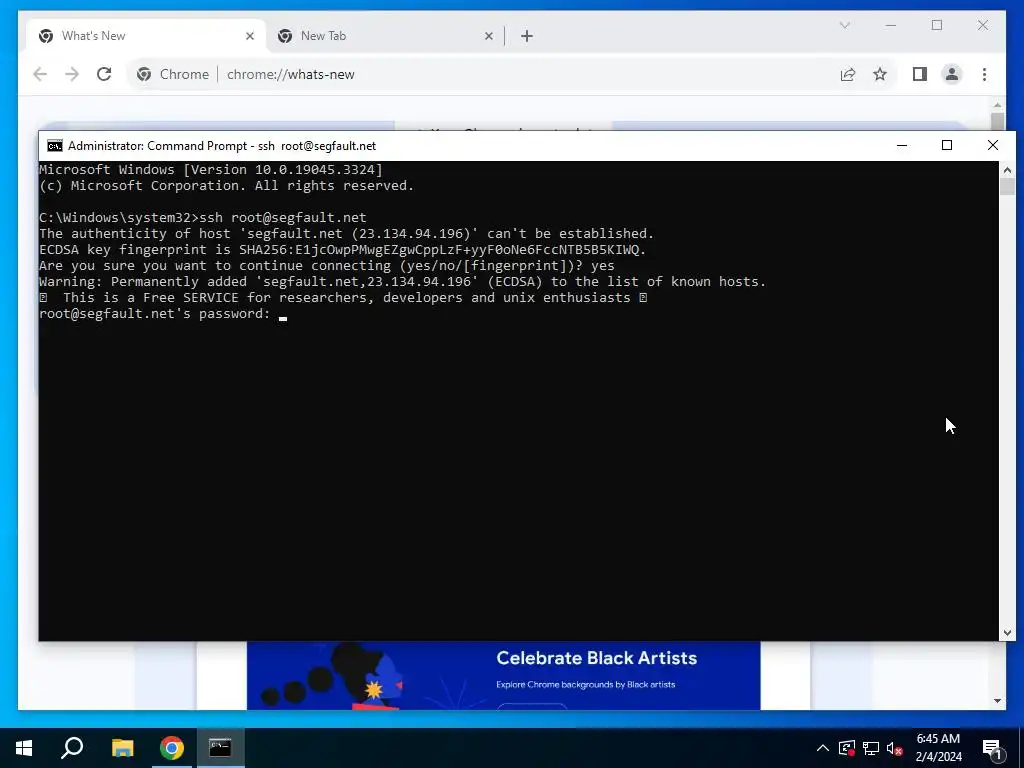Click the Chrome taskbar icon
Image resolution: width=1024 pixels, height=768 pixels.
(x=172, y=748)
